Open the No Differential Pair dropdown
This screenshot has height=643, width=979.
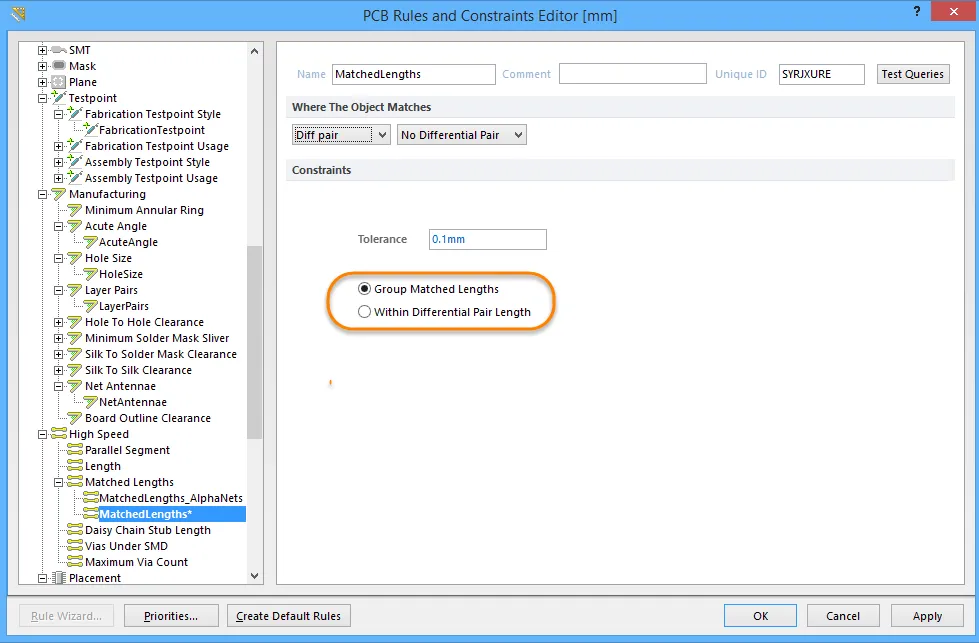(461, 135)
